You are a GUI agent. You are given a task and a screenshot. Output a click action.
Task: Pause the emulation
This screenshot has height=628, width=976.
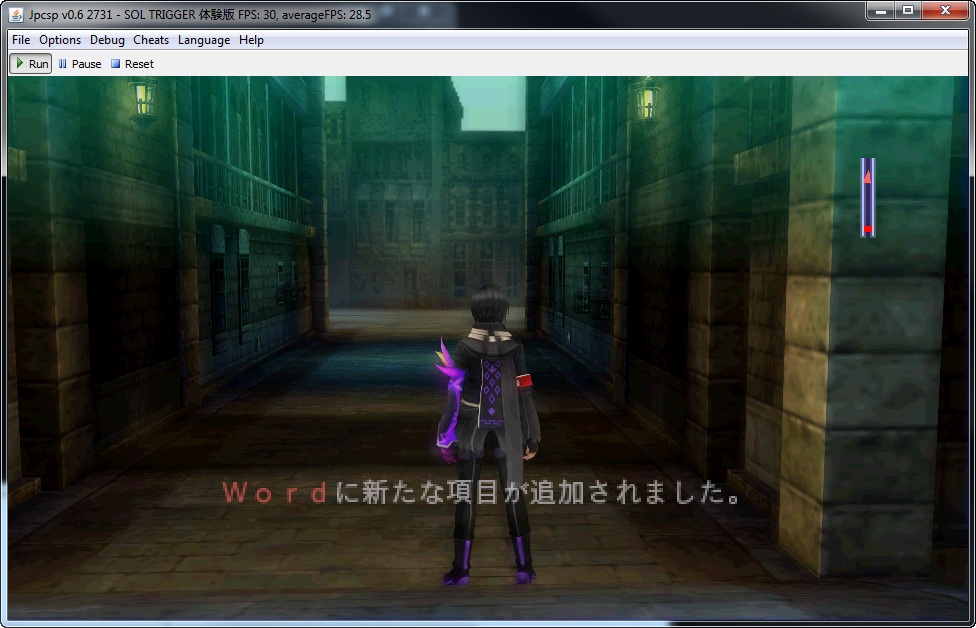tap(80, 63)
